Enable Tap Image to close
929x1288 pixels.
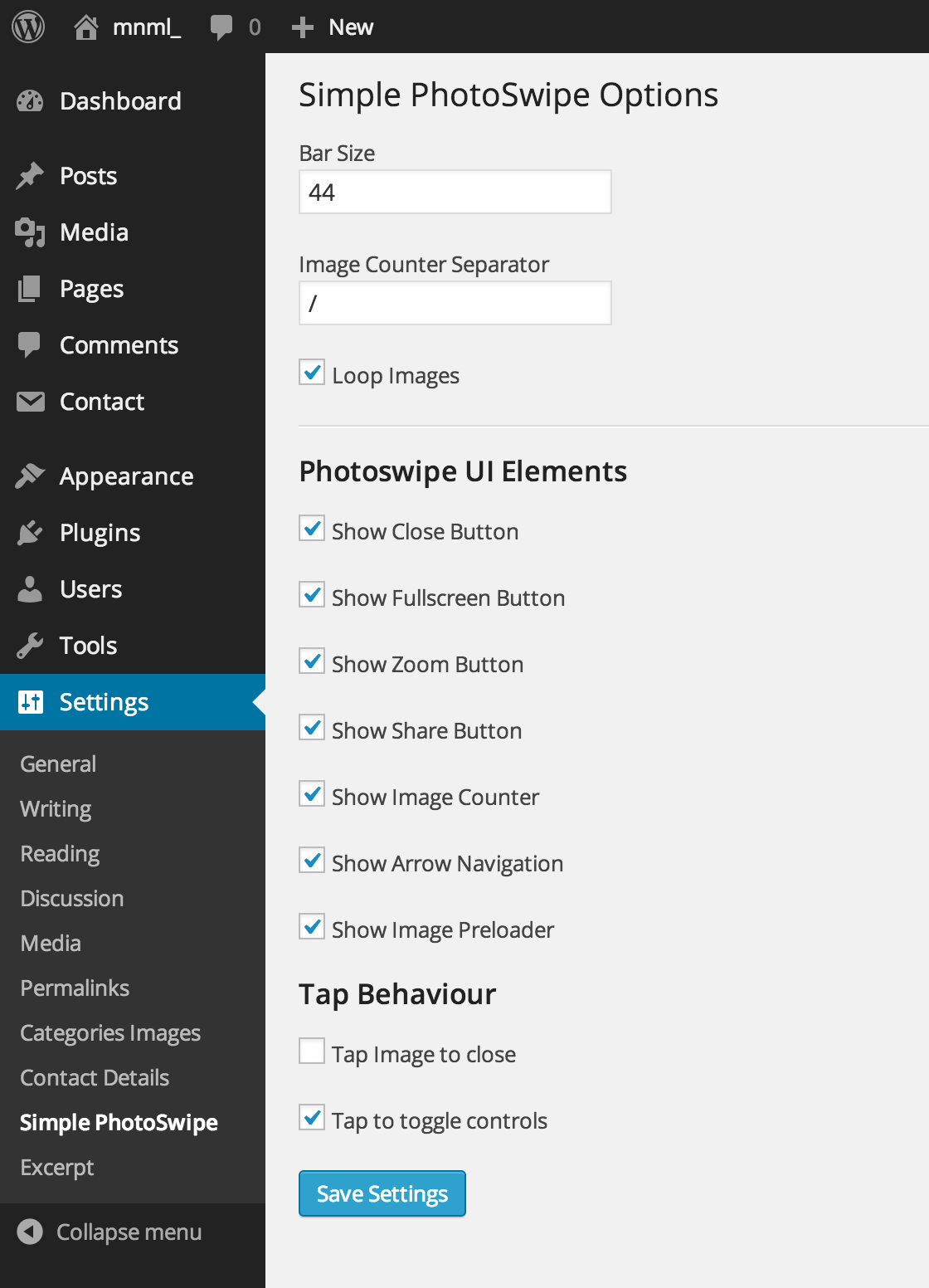(x=312, y=1051)
